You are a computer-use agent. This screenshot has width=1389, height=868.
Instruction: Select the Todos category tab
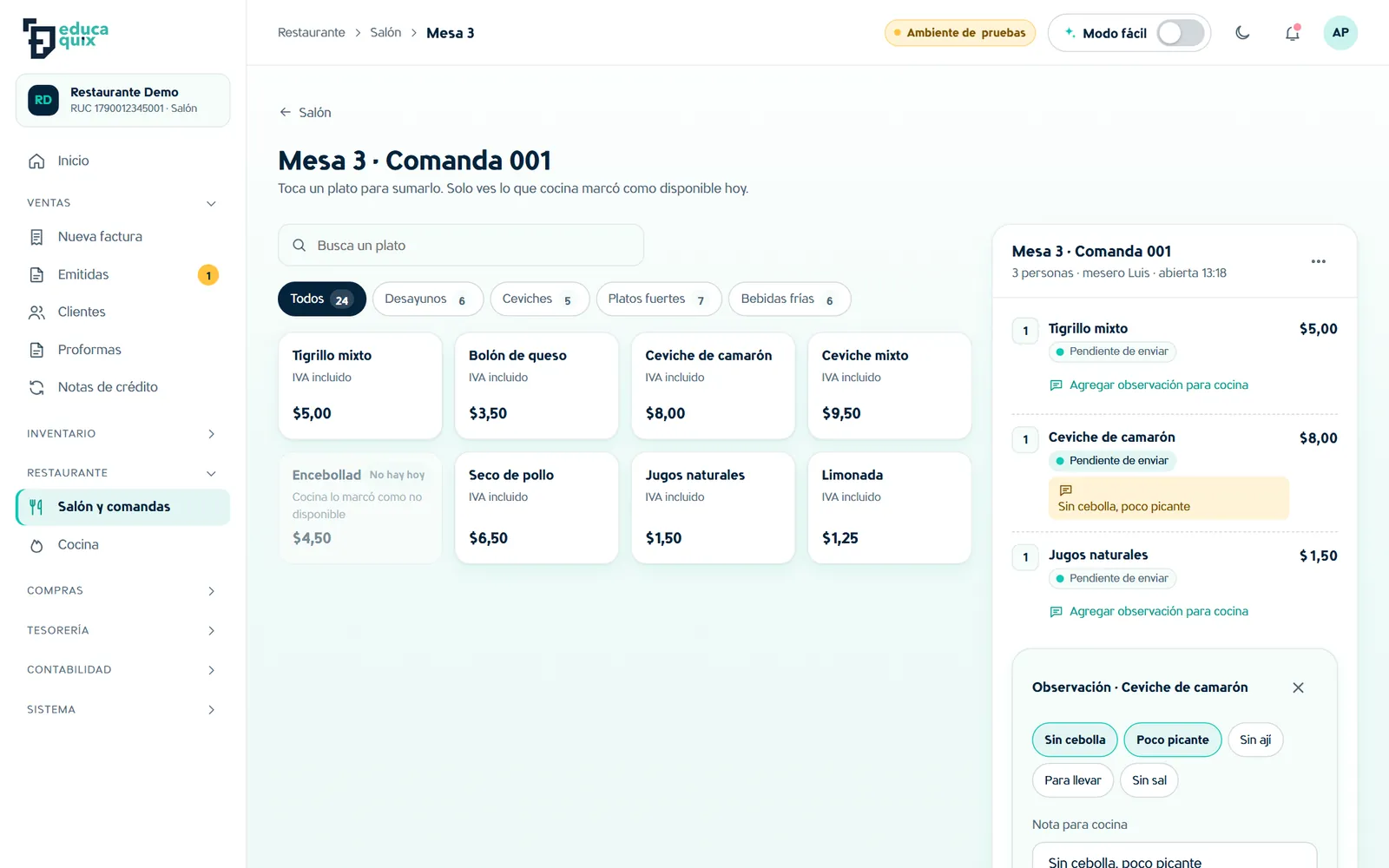(x=322, y=299)
